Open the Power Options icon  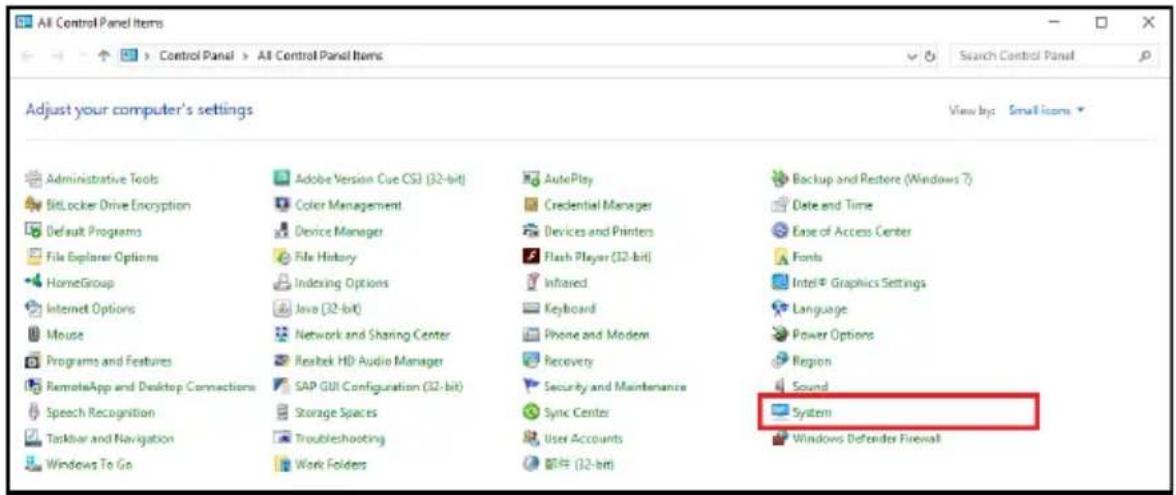click(778, 334)
